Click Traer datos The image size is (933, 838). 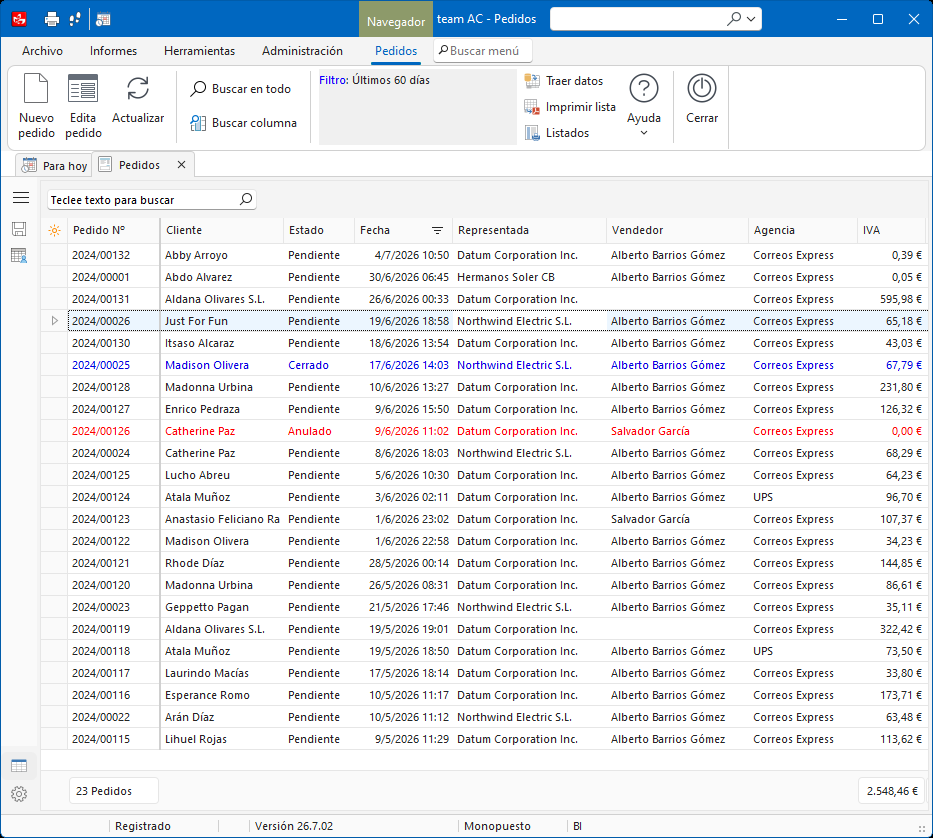563,81
